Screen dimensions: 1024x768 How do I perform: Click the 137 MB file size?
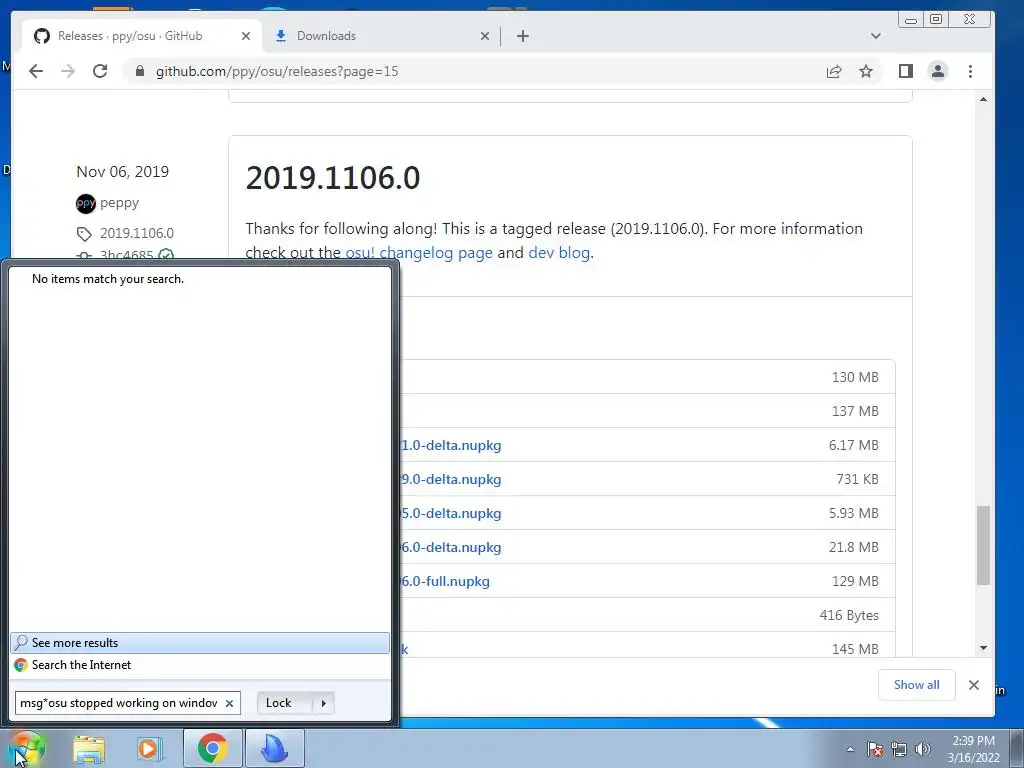tap(855, 411)
